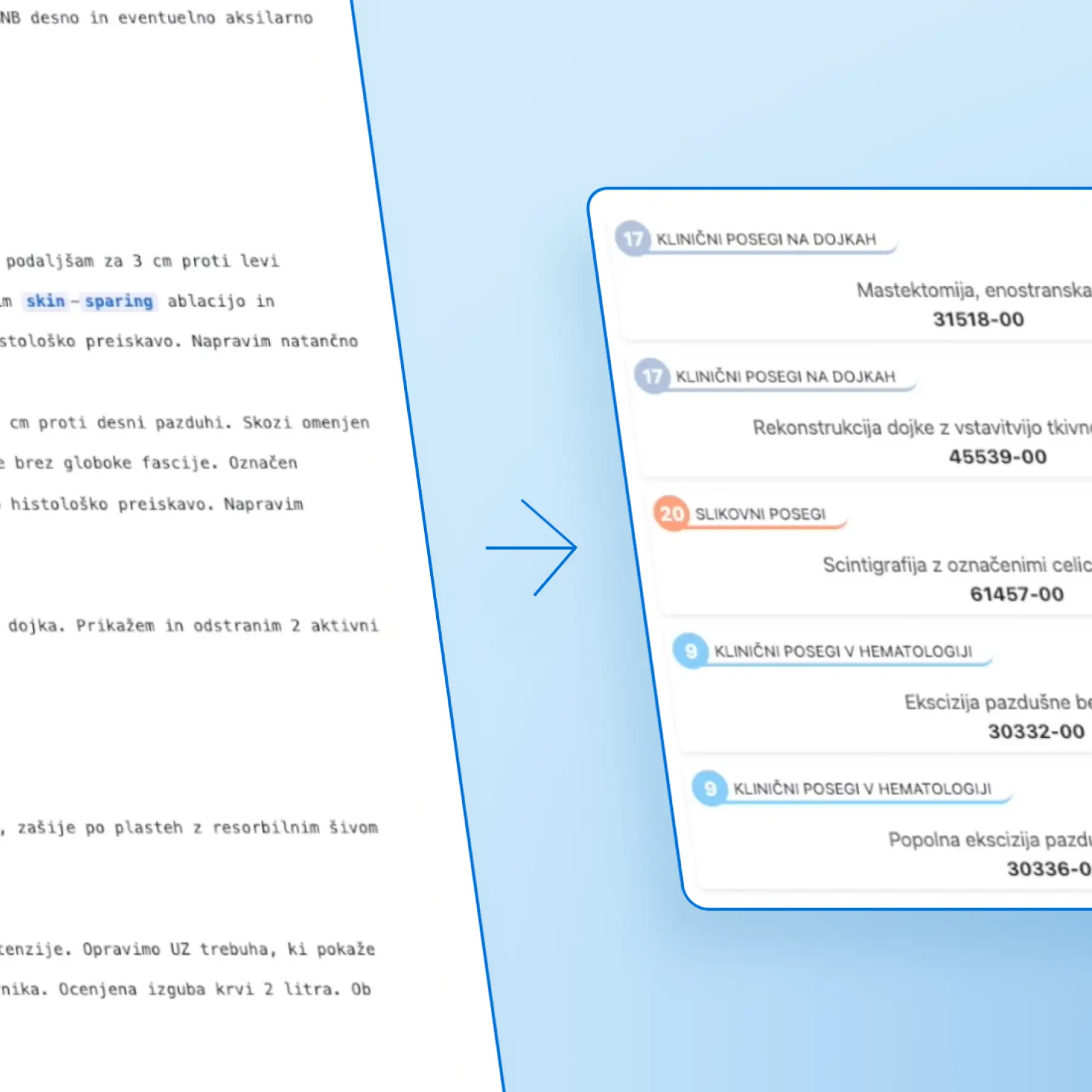Open the Mastektomija, enostranska entry

(973, 291)
